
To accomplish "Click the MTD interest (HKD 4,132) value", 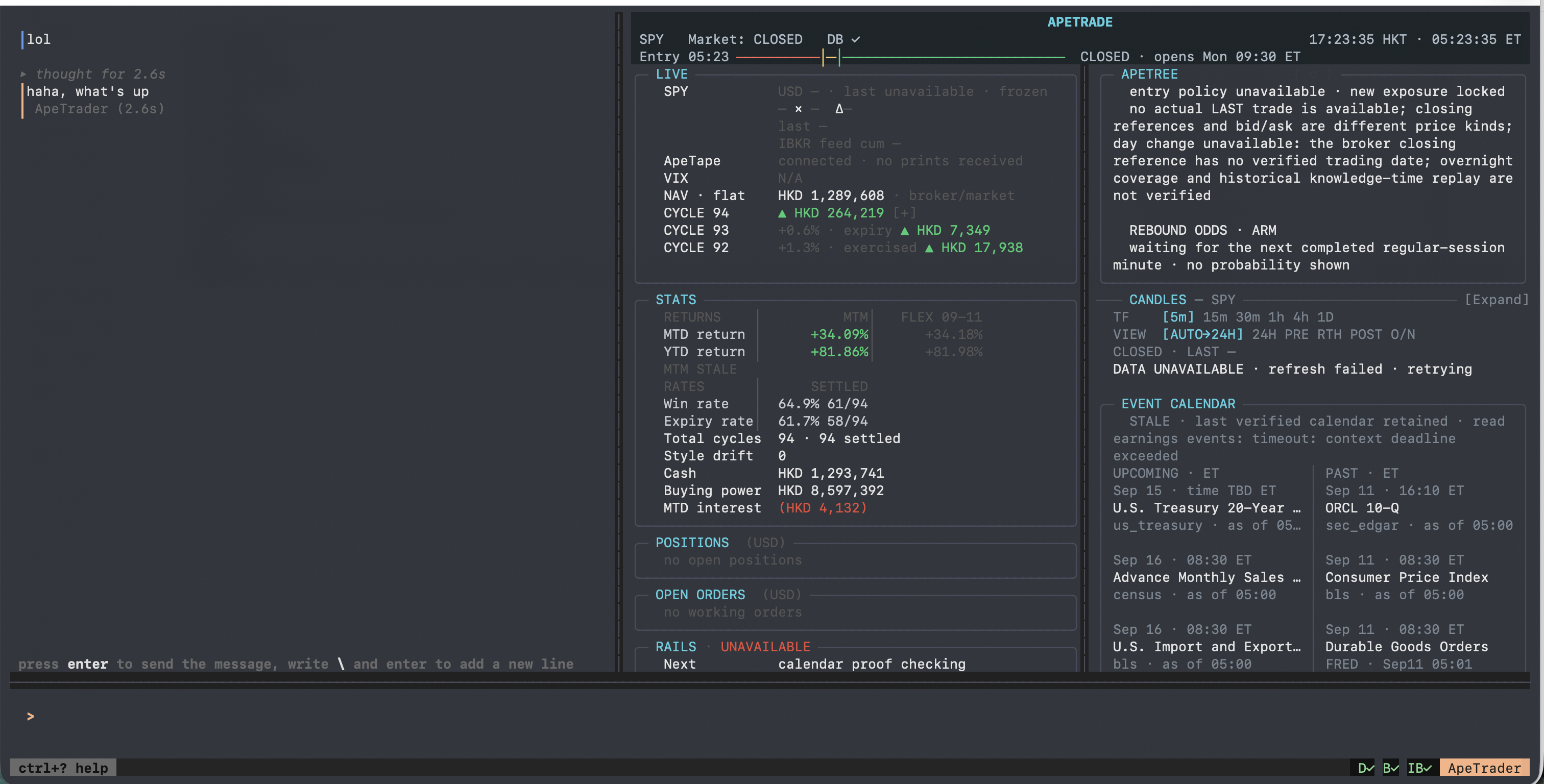I will (x=823, y=508).
